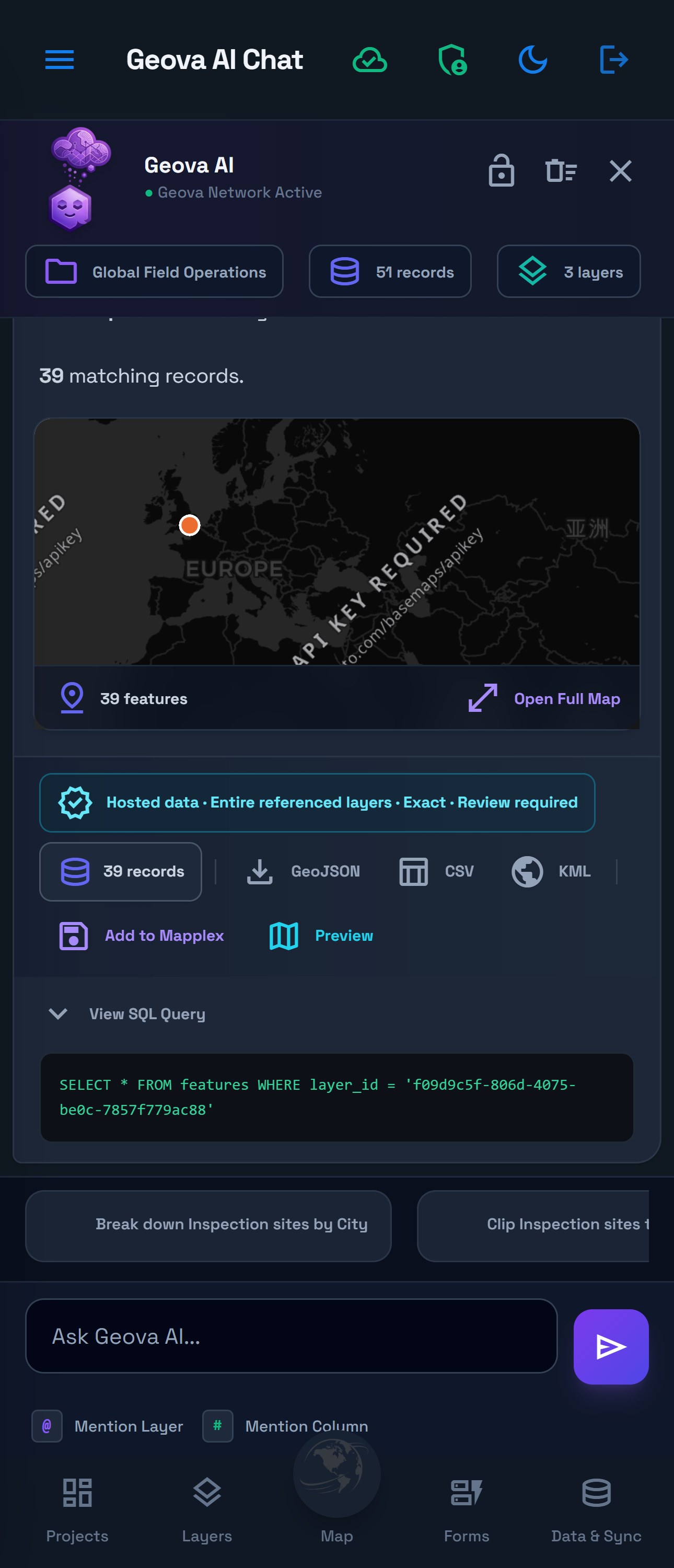Click the 39 records results button

pyautogui.click(x=121, y=871)
